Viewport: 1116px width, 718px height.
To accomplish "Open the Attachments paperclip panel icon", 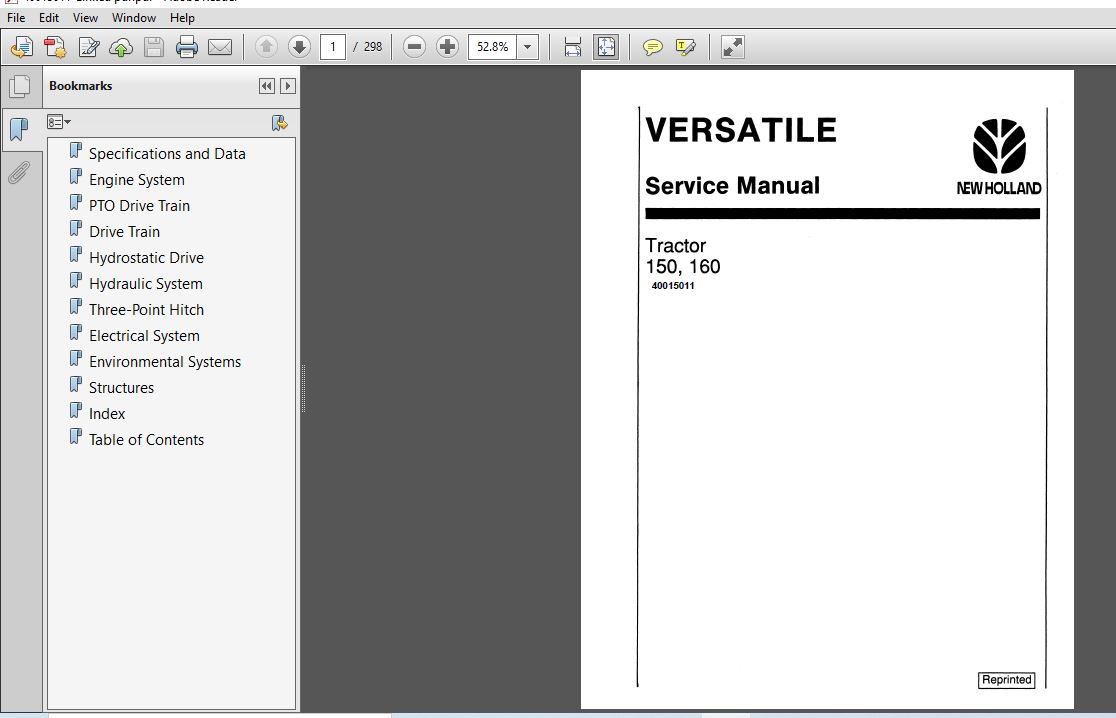I will (19, 173).
